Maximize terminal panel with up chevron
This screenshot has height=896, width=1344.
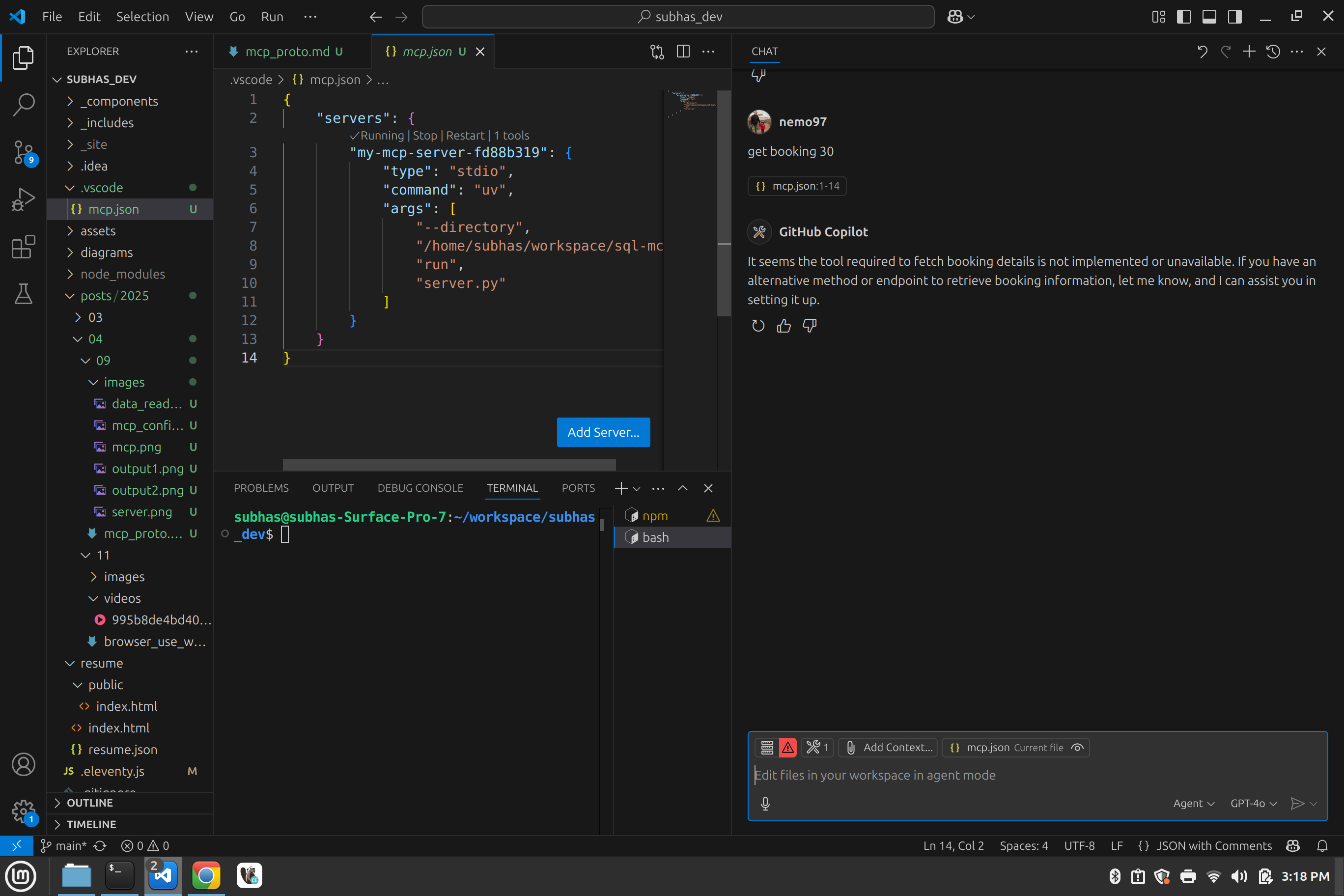click(x=683, y=488)
